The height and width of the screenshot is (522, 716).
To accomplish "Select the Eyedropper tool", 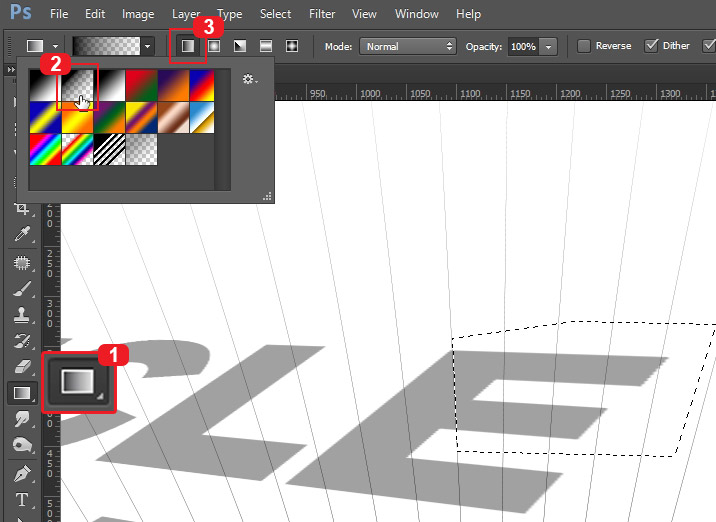I will [22, 234].
